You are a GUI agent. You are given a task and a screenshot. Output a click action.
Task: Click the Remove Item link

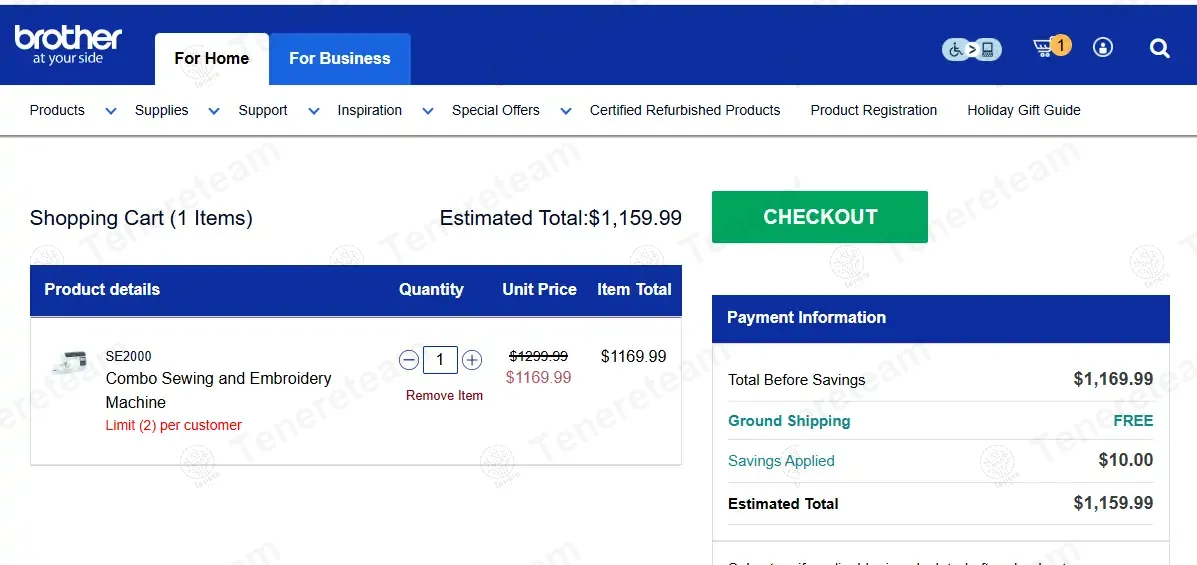click(x=444, y=395)
